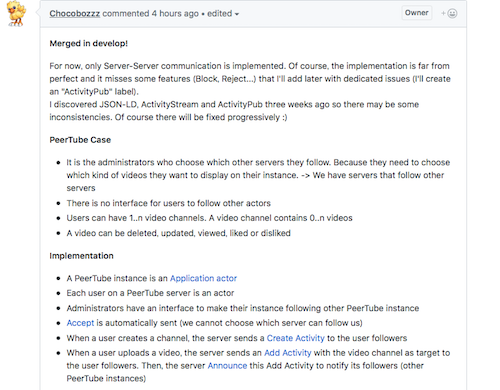Click the Owner badge label
Viewport: 500px width, 390px height.
click(x=417, y=13)
